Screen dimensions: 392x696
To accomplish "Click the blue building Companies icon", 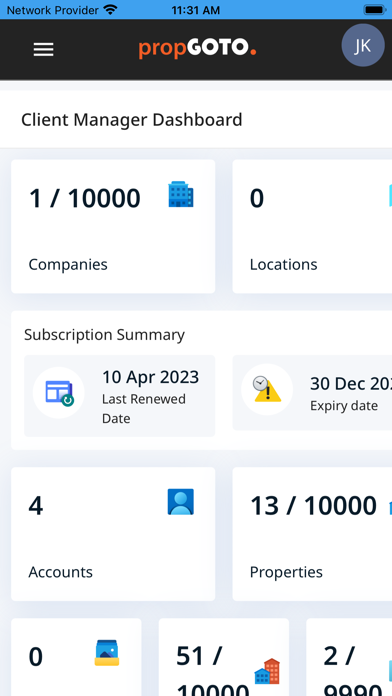I will click(x=181, y=194).
